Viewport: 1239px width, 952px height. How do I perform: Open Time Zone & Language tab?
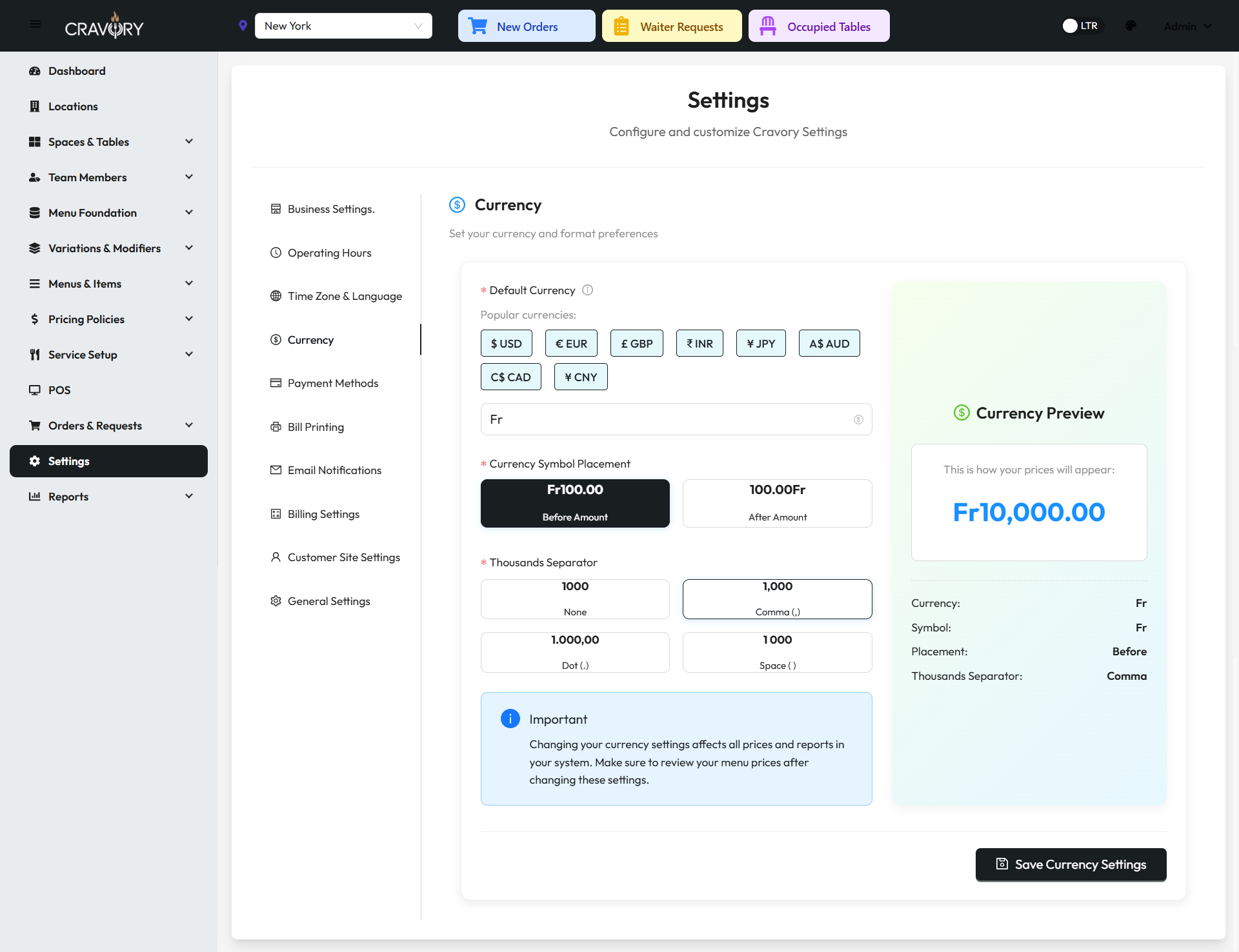[x=345, y=296]
